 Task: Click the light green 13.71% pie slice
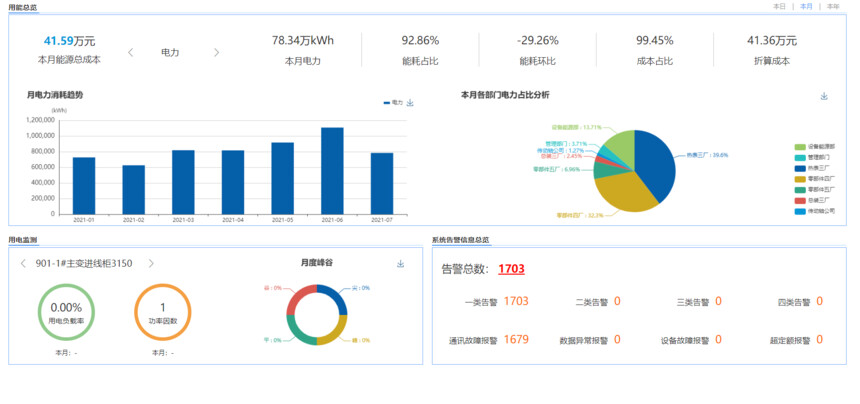tap(623, 145)
